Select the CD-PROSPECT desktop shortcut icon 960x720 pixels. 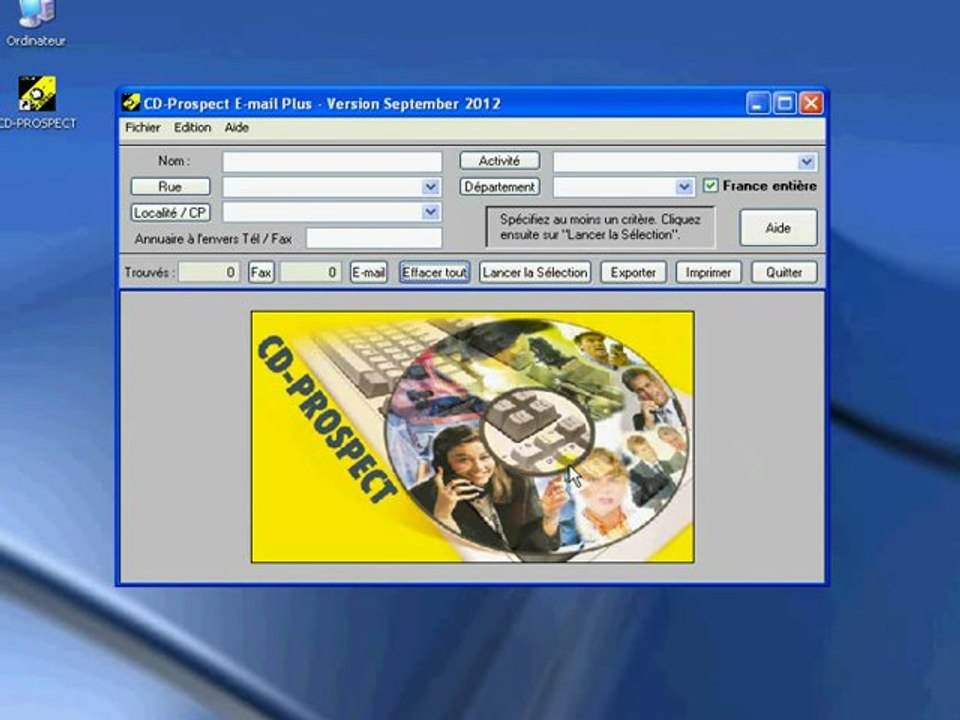[x=37, y=103]
